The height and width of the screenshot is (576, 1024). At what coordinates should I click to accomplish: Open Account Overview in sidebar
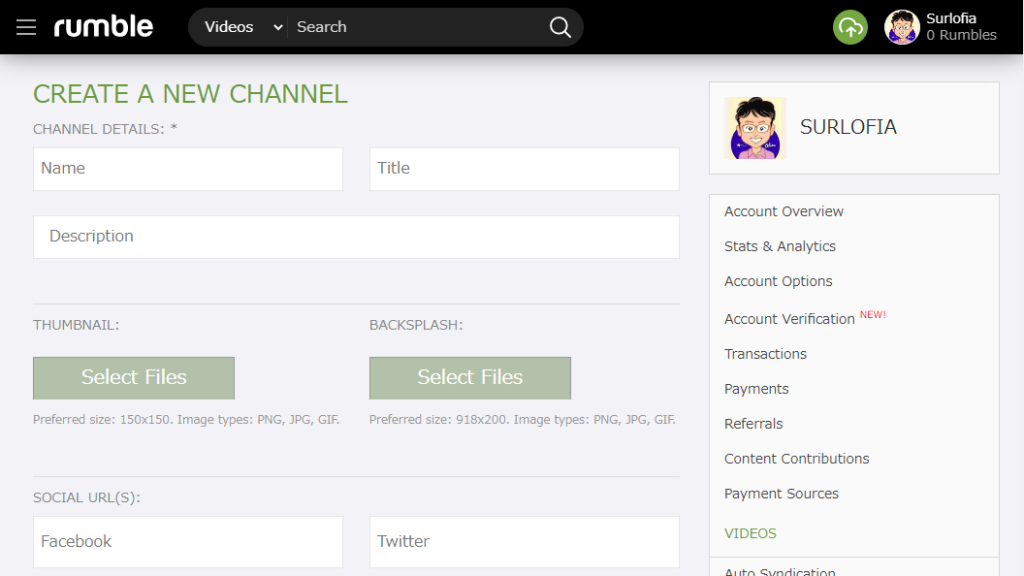point(784,212)
